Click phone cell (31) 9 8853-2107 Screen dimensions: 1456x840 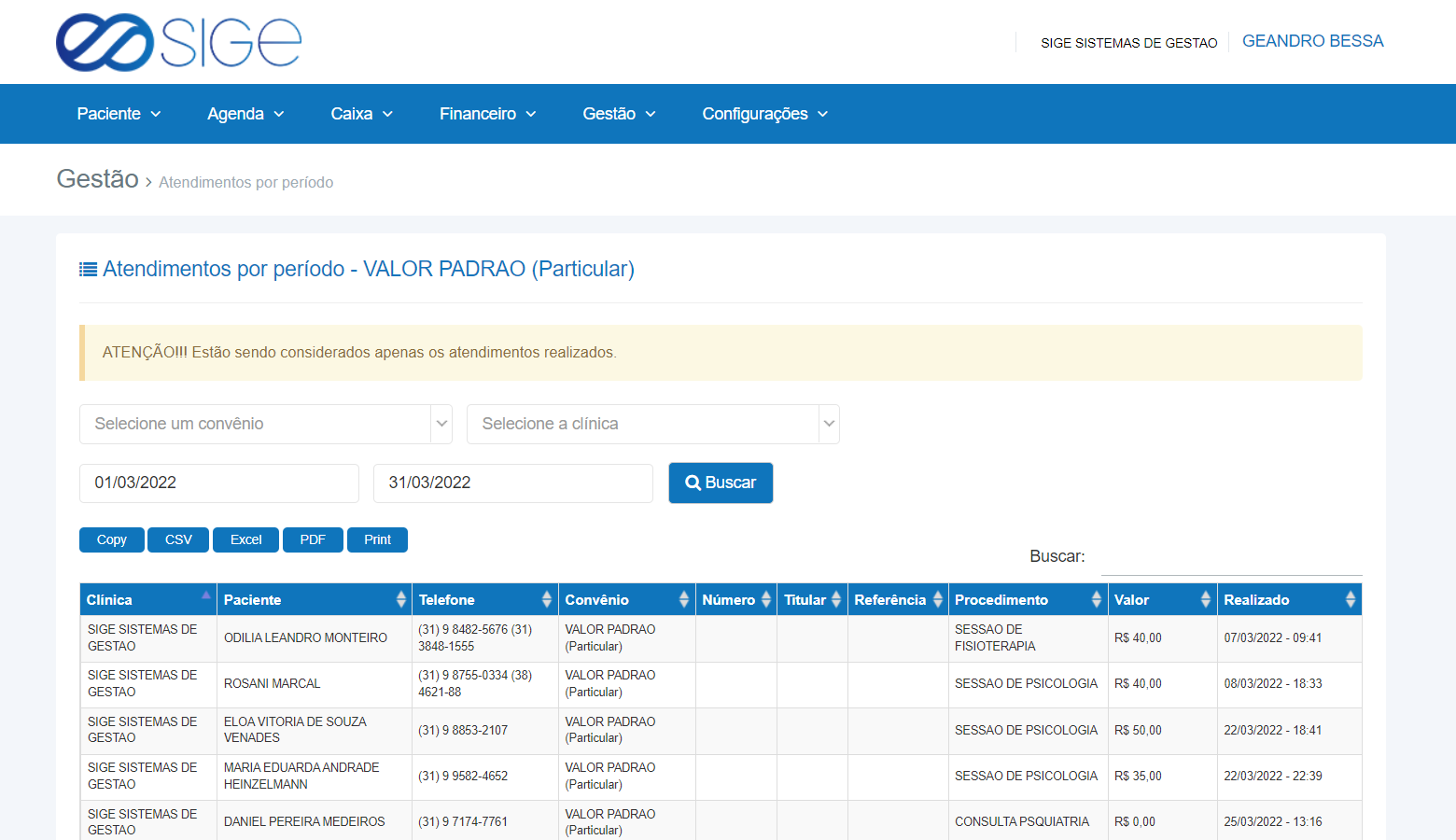coord(485,730)
